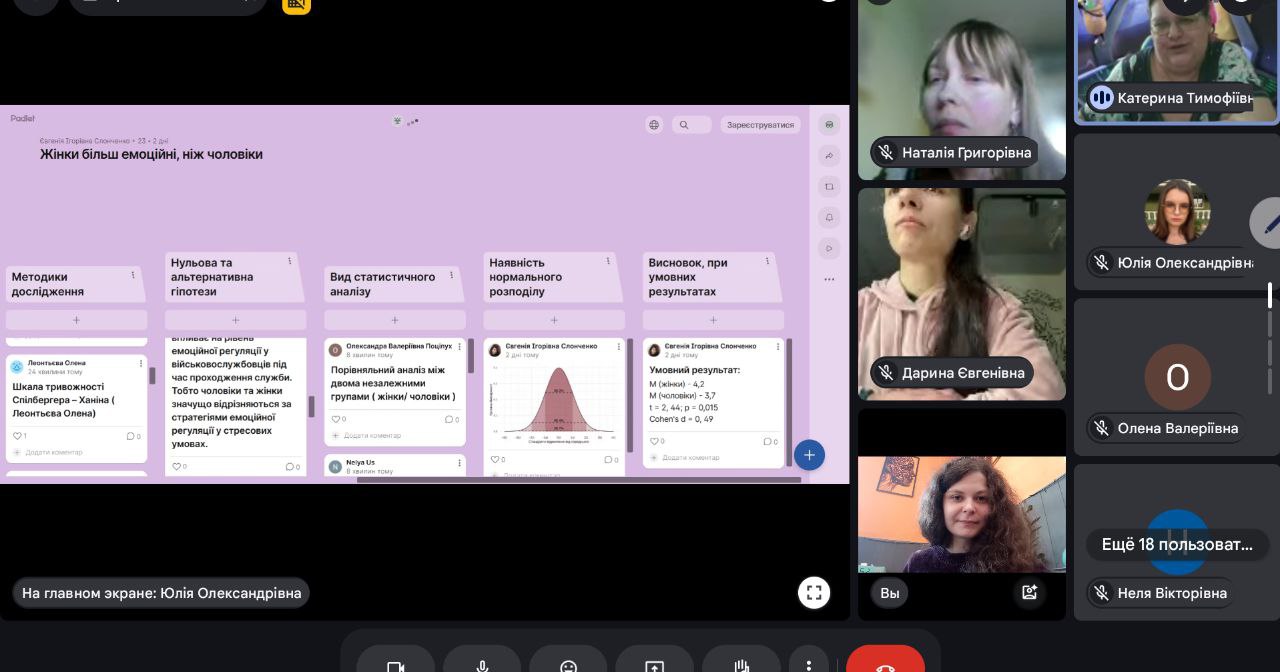Click the Padlet horizontal scrollbar

pos(578,480)
